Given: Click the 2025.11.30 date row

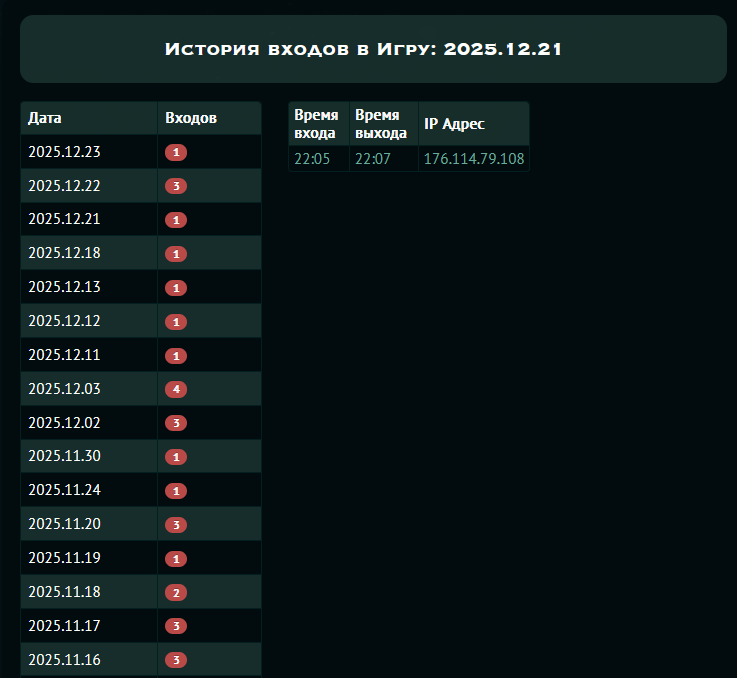Looking at the screenshot, I should coord(64,457).
